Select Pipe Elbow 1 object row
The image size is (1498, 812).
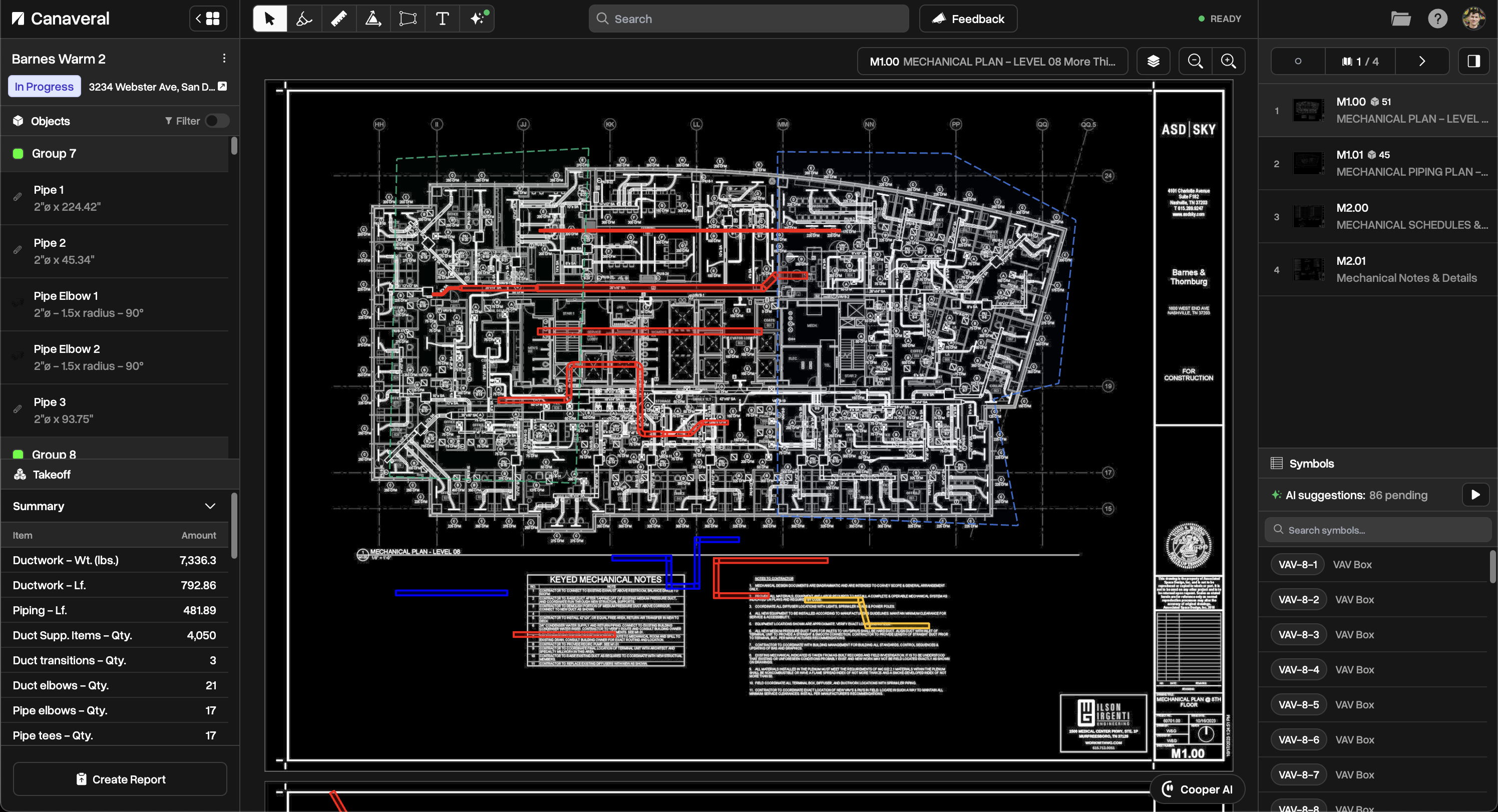click(x=115, y=304)
